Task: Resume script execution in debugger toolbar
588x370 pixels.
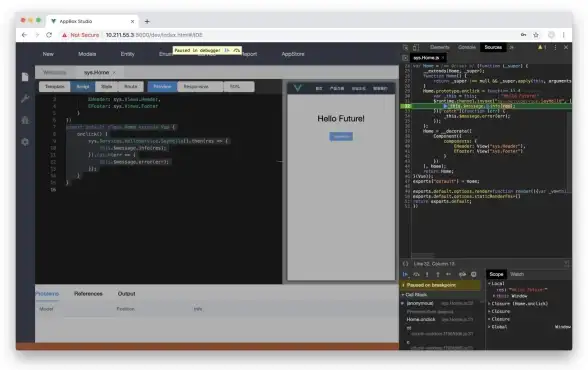Action: pos(405,274)
